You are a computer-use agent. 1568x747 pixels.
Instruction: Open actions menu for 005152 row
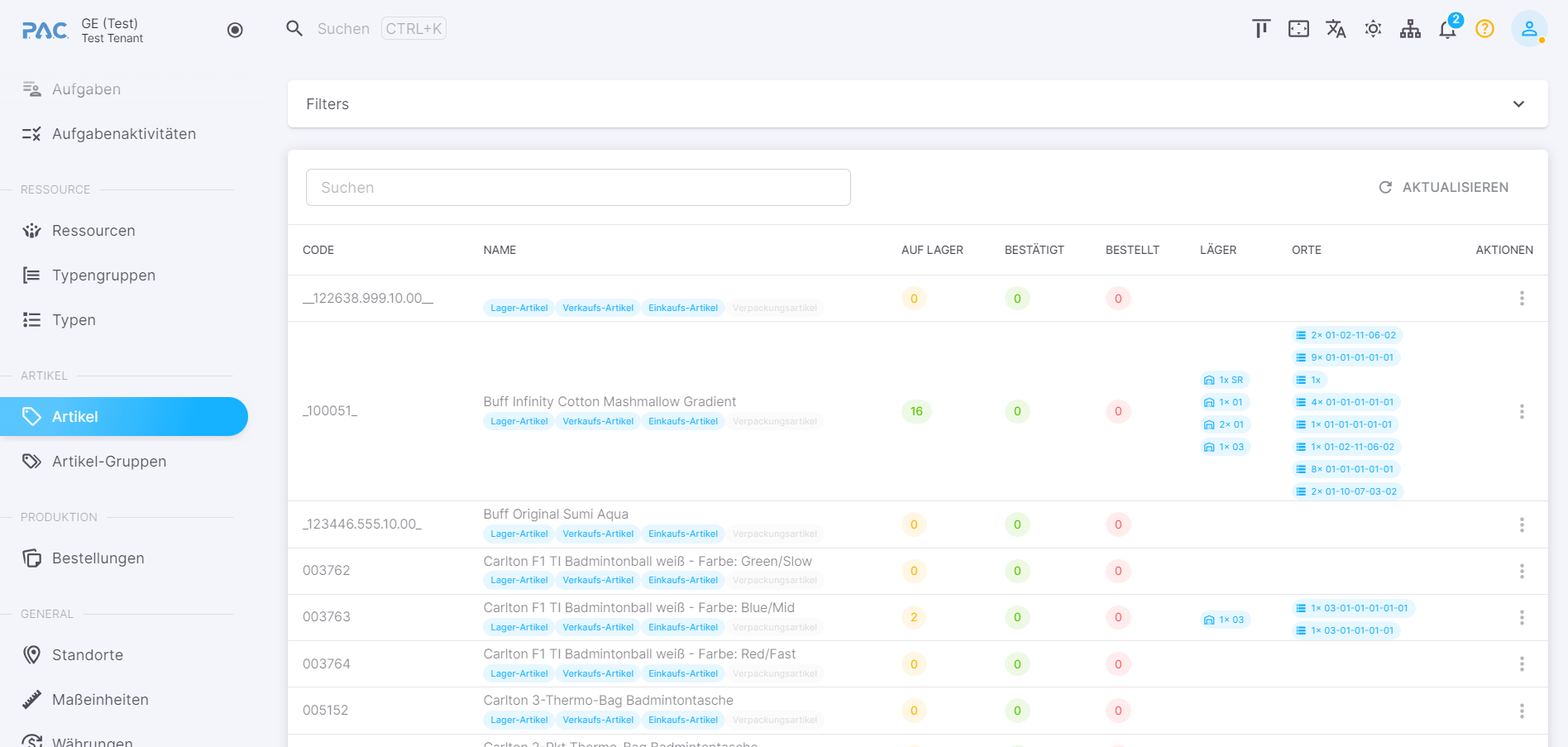pyautogui.click(x=1522, y=711)
